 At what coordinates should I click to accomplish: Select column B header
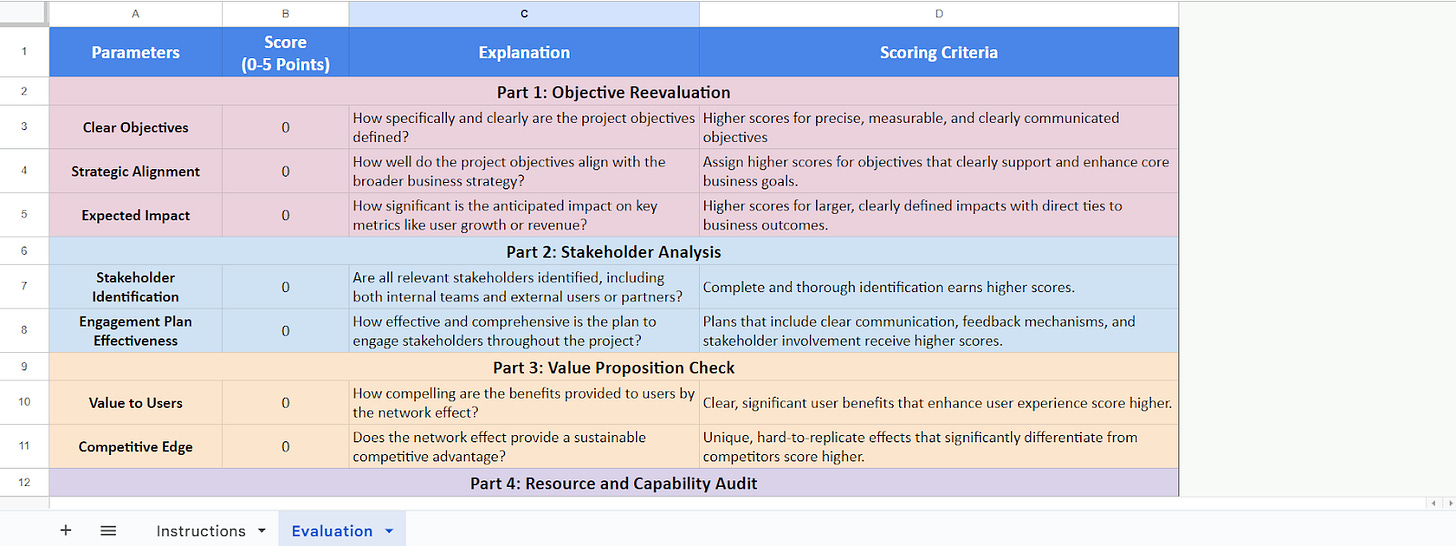click(x=286, y=14)
